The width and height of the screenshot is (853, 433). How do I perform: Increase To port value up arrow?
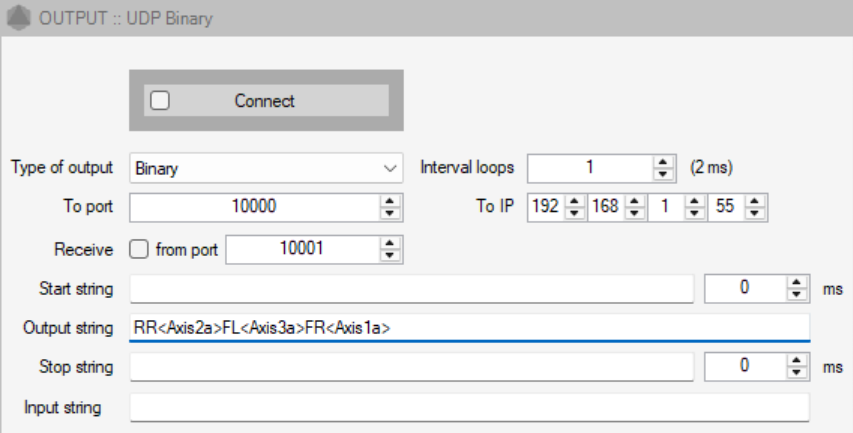390,201
